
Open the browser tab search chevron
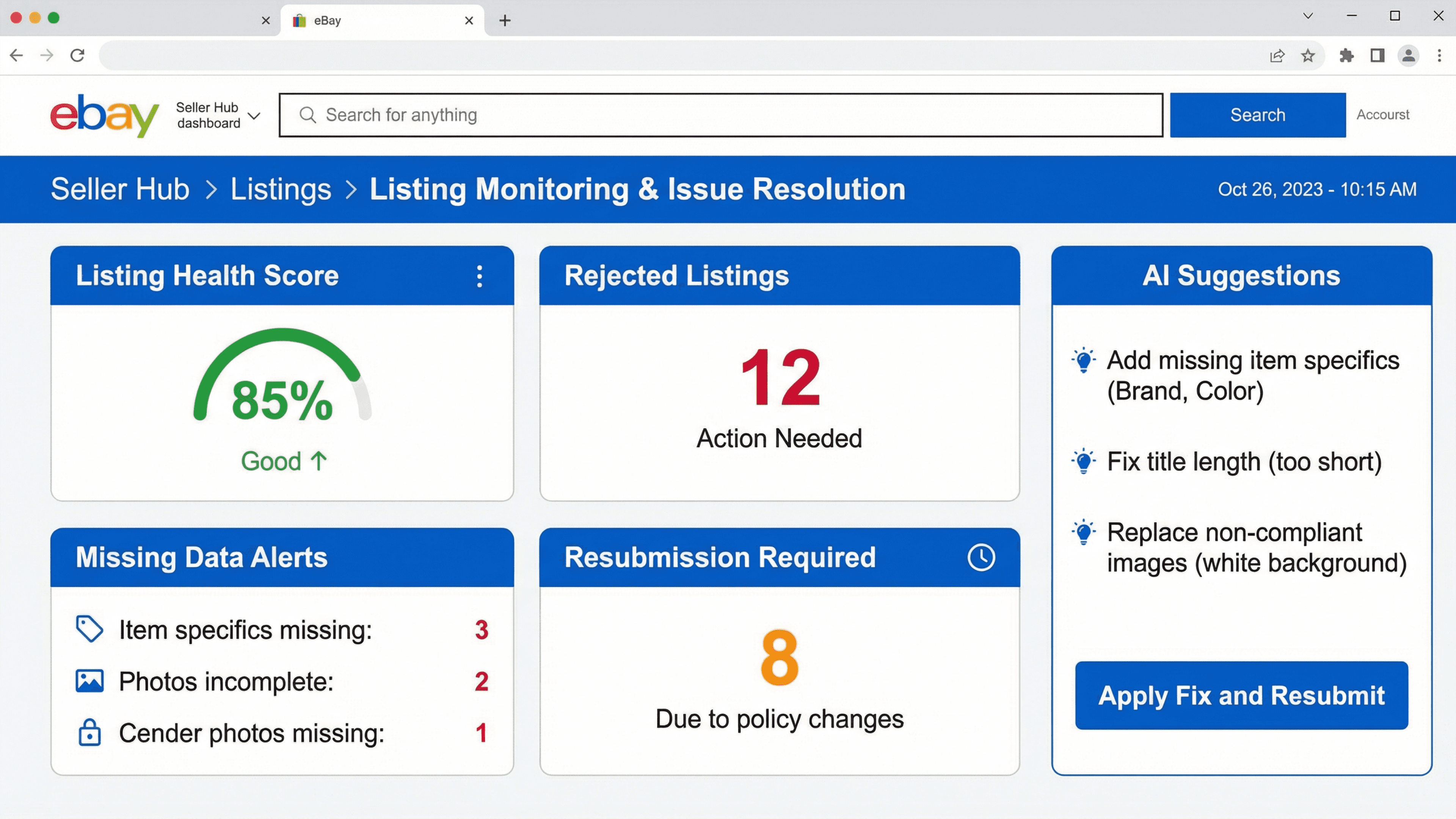tap(1308, 16)
